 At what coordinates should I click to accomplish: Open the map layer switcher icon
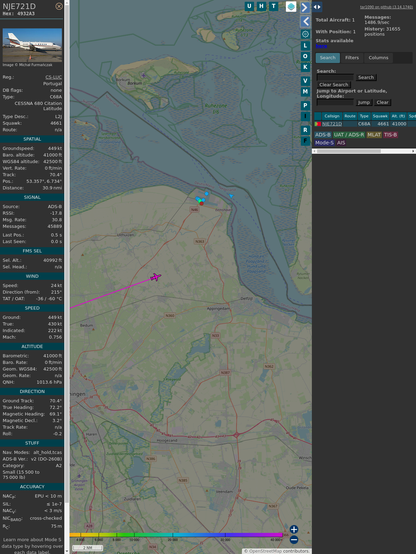point(291,7)
